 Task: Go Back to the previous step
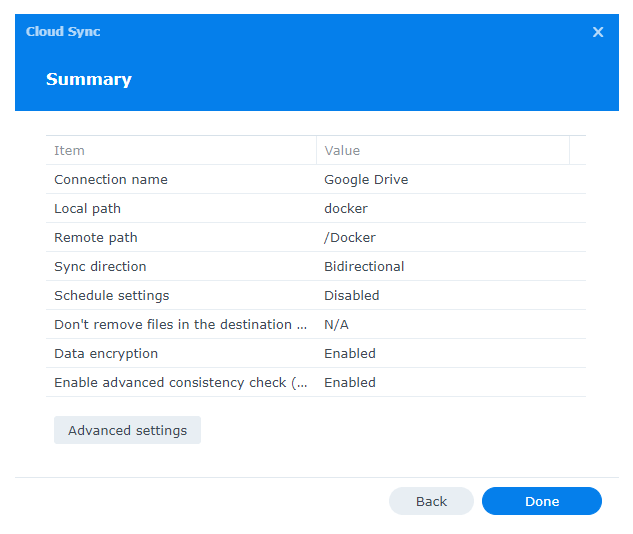pyautogui.click(x=431, y=501)
